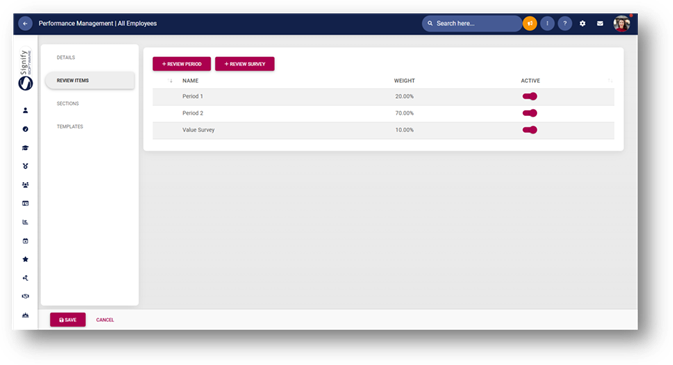Open the graduation cap learning icon

pyautogui.click(x=25, y=148)
